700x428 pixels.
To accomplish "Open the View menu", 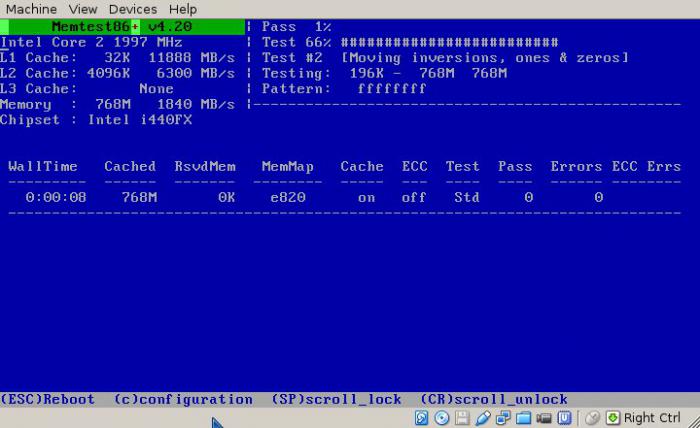I will 83,9.
